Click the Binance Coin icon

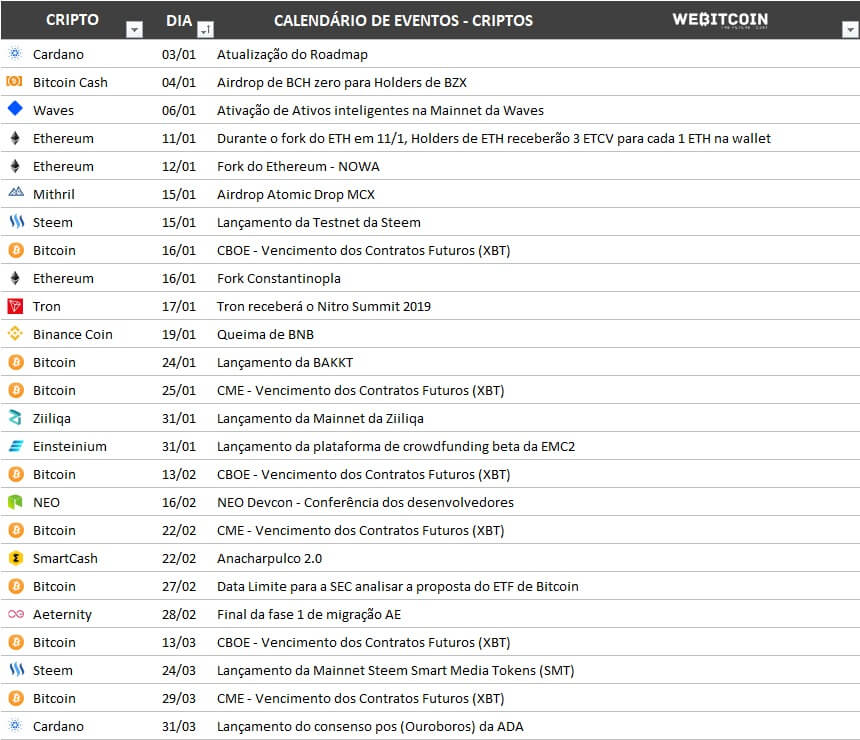(x=15, y=333)
